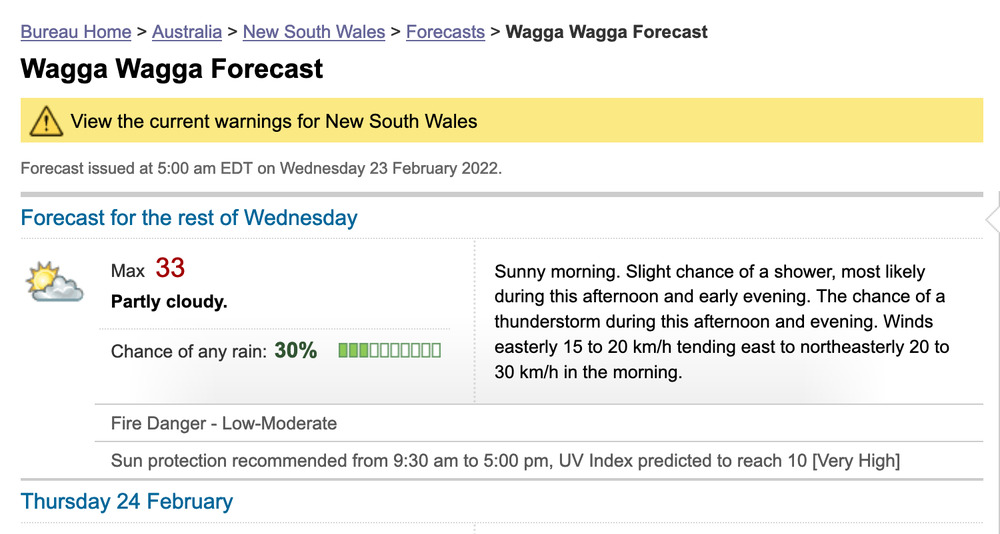Click the Fire Danger Low-Moderate row
1000x534 pixels.
click(539, 423)
